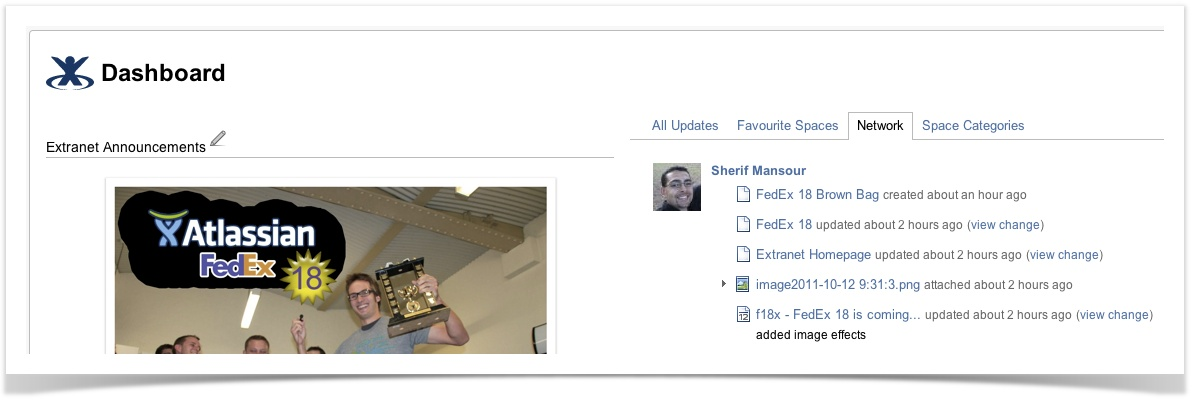The height and width of the screenshot is (403, 1198).
Task: Click view change for FedEx 18
Action: [x=1005, y=225]
